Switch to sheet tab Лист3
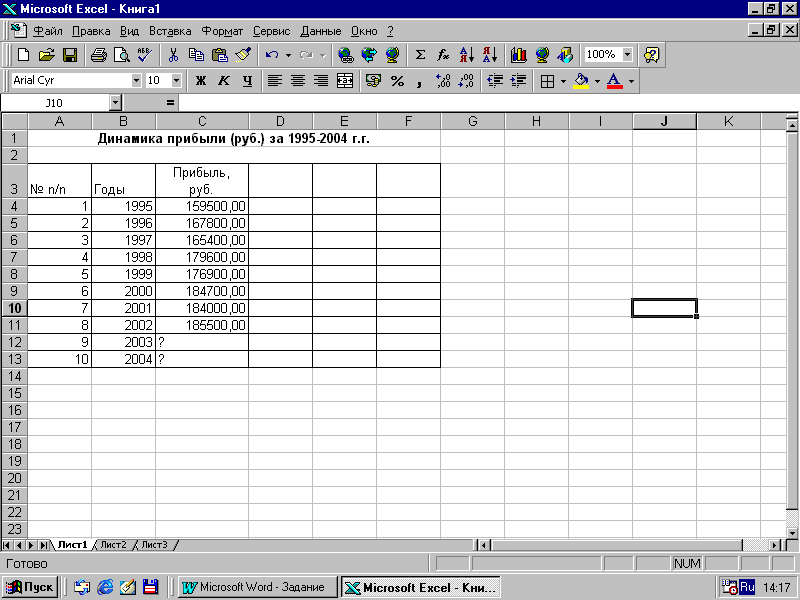800x600 pixels. coord(154,545)
